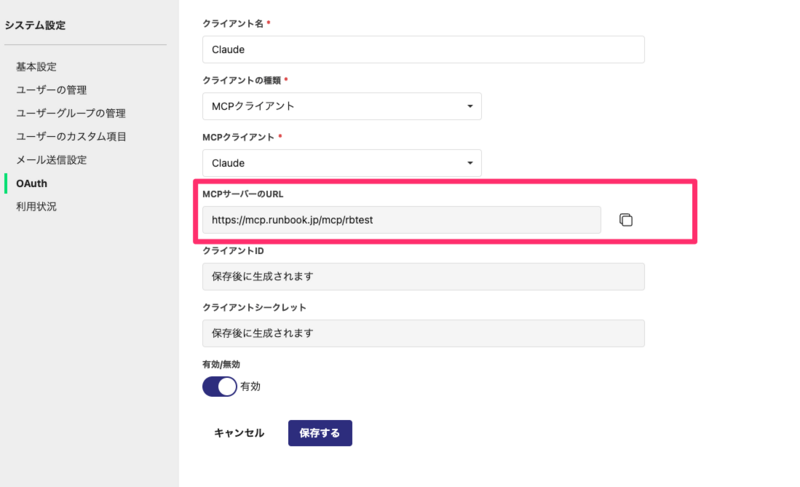Image resolution: width=800 pixels, height=487 pixels.
Task: Click the クライアントID label
Action: click(x=233, y=251)
